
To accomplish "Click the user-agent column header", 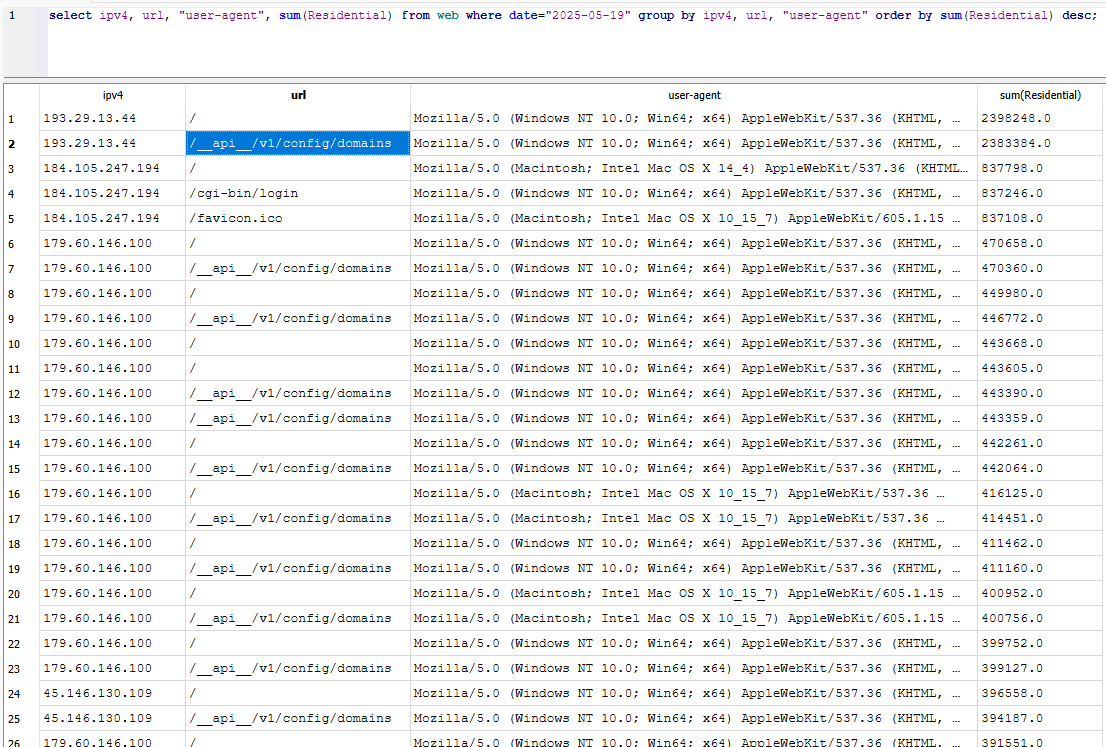I will pyautogui.click(x=693, y=95).
